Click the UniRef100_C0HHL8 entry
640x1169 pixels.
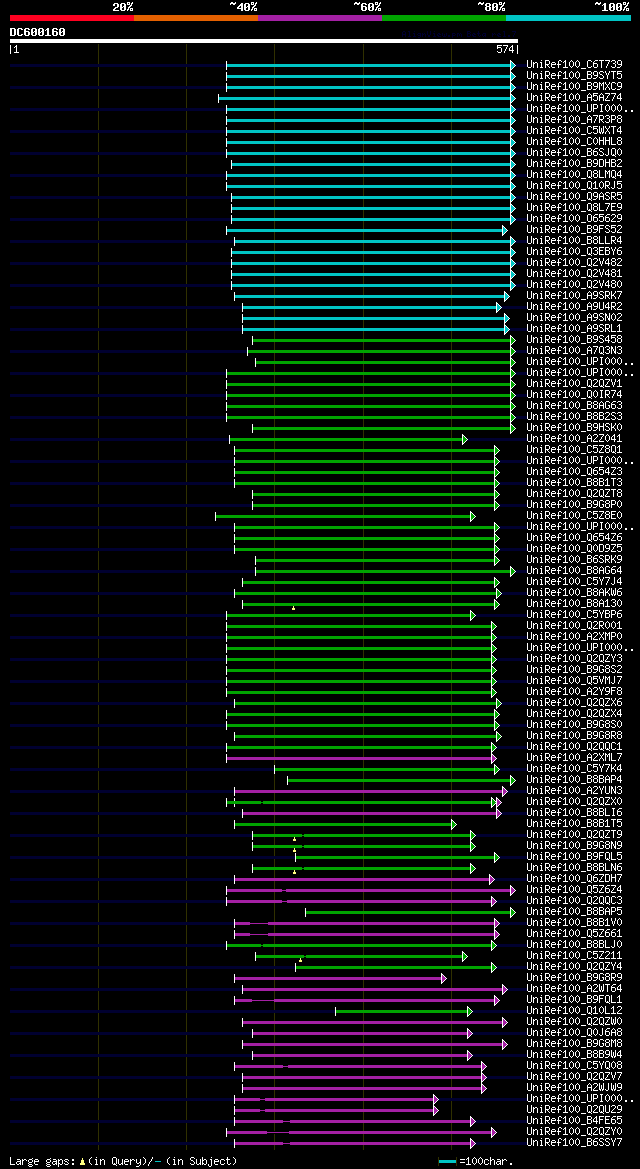(574, 142)
